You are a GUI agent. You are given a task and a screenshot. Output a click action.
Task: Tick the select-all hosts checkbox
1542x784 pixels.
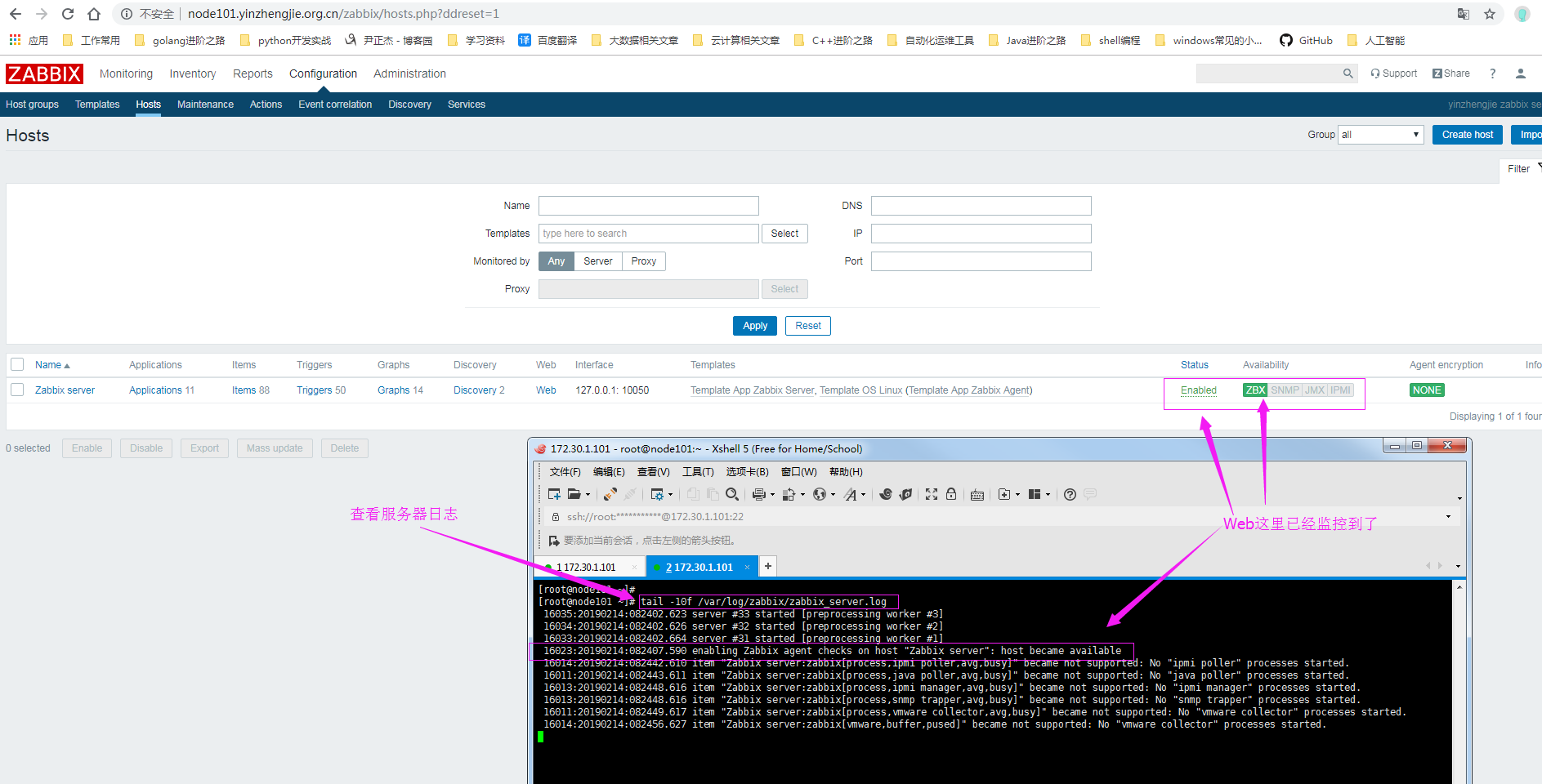tap(17, 364)
